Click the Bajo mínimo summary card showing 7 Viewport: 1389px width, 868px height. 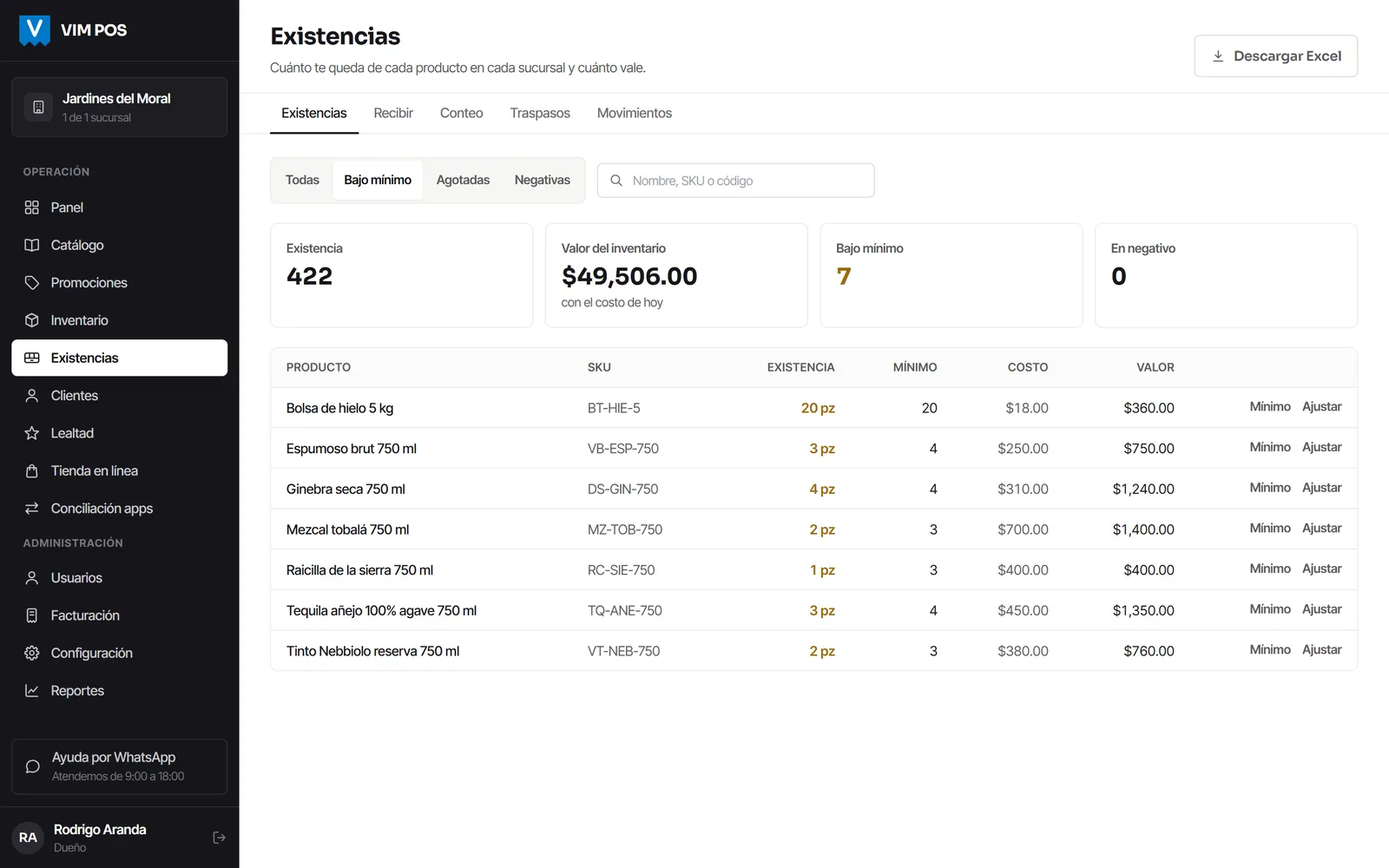[951, 275]
